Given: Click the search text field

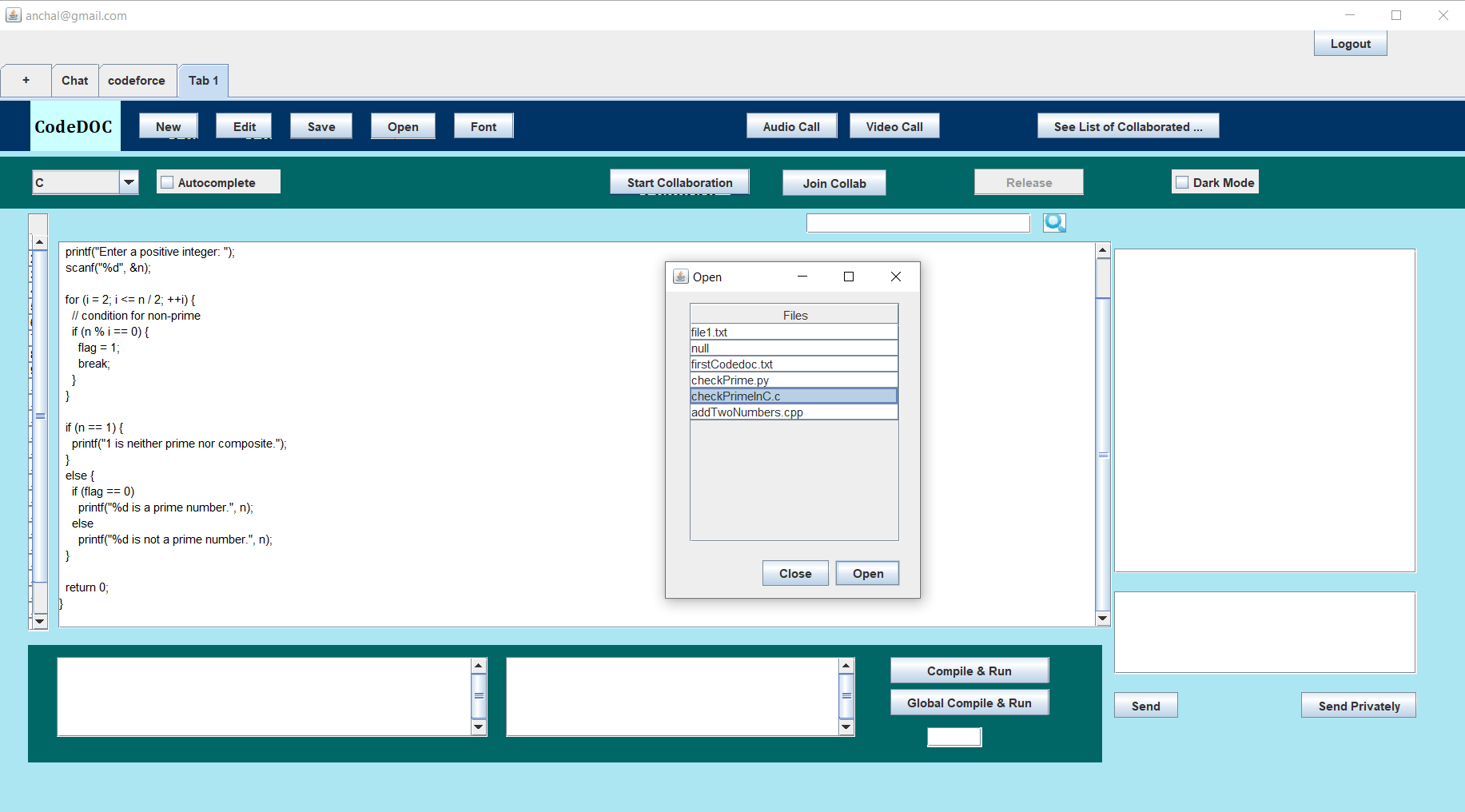Looking at the screenshot, I should [x=918, y=223].
